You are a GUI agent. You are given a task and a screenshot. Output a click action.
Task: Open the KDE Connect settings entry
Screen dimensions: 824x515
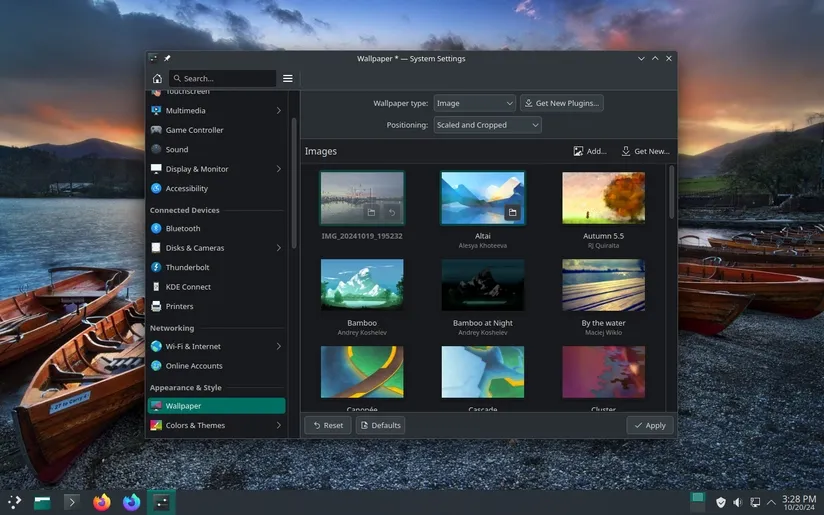click(216, 286)
